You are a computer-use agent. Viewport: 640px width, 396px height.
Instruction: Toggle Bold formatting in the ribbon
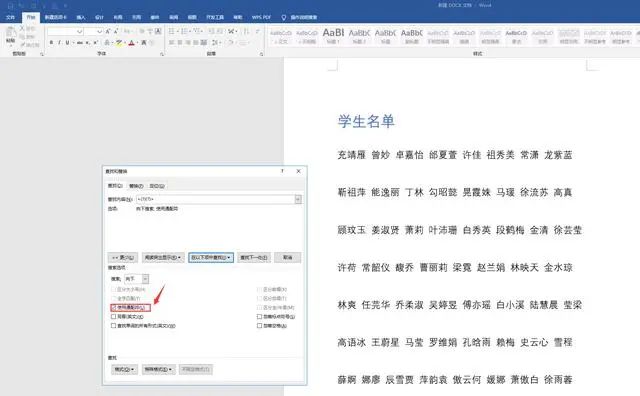click(x=51, y=42)
